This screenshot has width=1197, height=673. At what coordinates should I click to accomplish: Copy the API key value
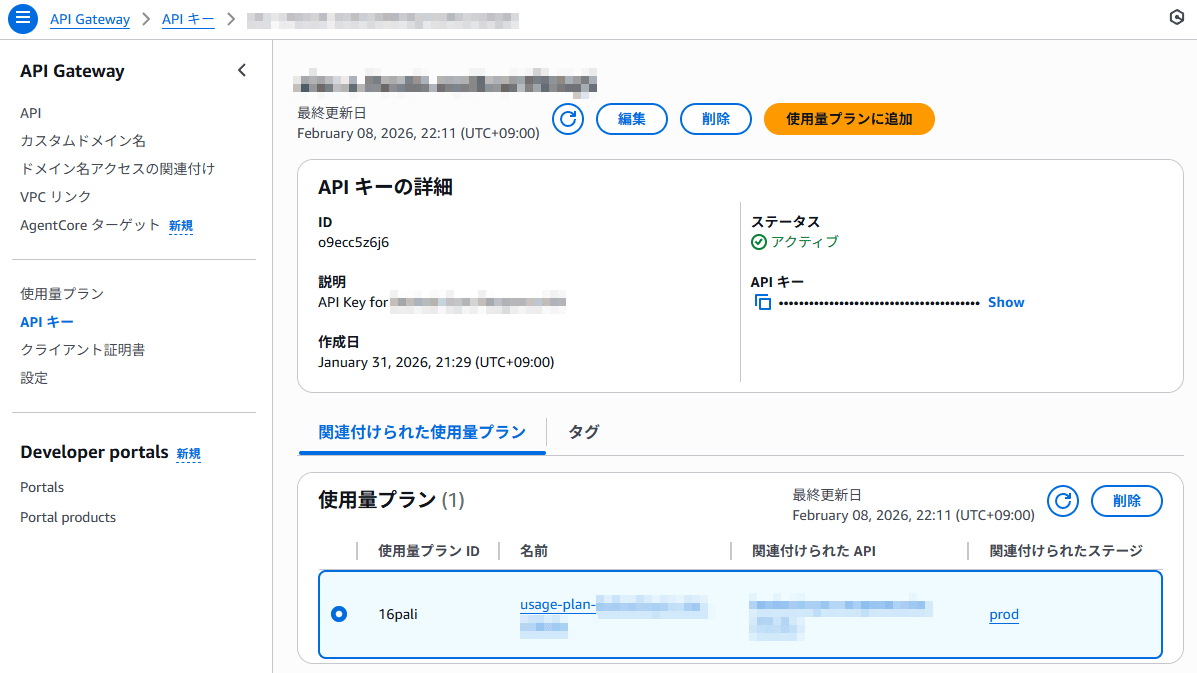(763, 302)
